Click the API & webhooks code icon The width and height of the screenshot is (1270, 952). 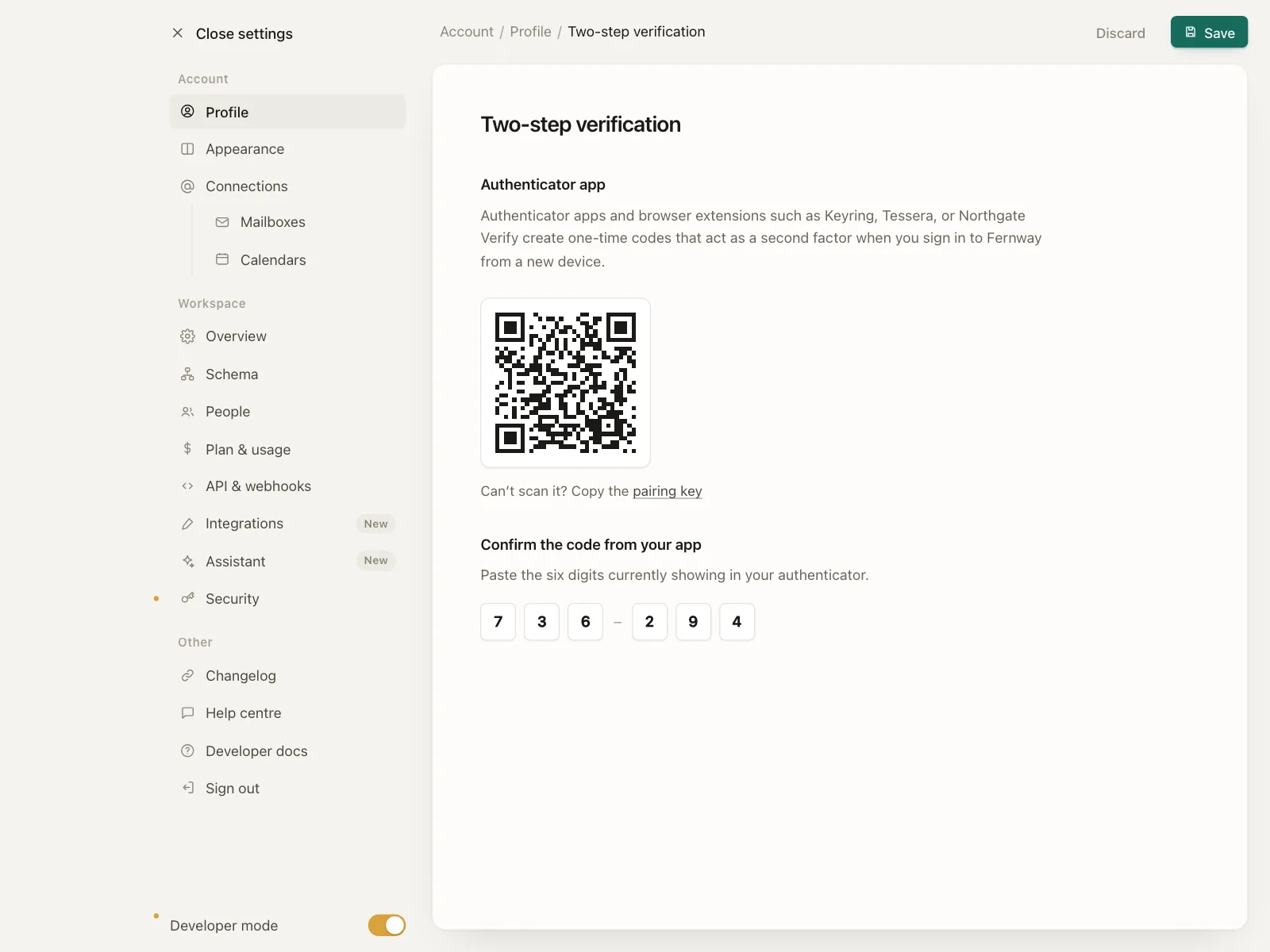click(187, 486)
